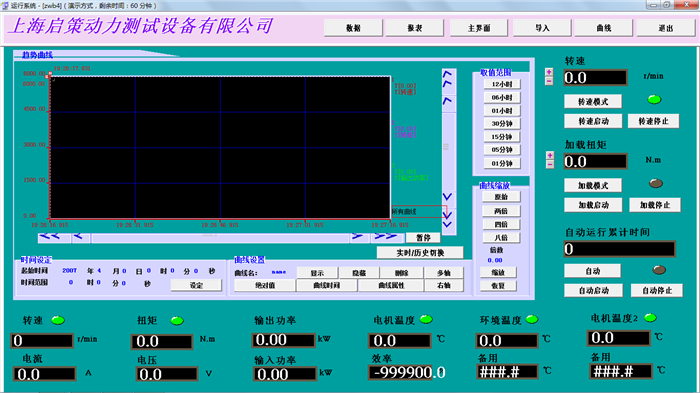Open the 曲线 menu button at top
The height and width of the screenshot is (393, 700).
604,28
